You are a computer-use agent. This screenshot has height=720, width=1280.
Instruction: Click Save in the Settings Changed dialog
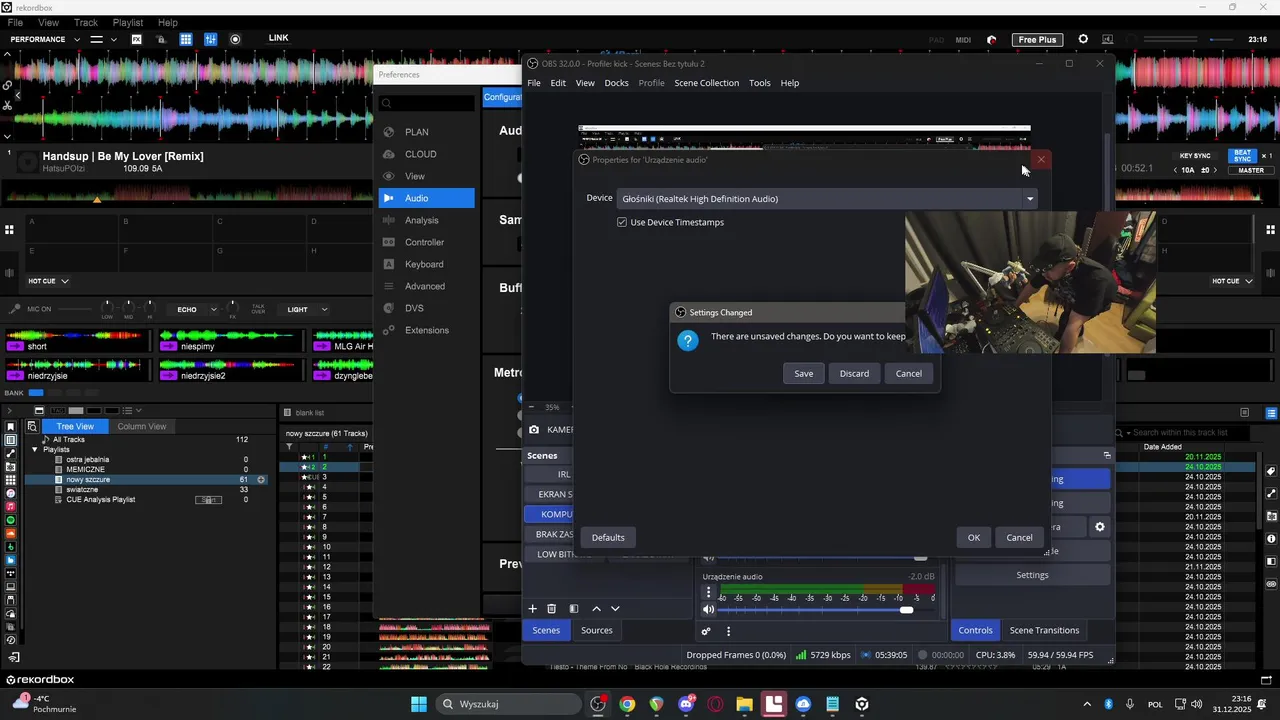[804, 373]
